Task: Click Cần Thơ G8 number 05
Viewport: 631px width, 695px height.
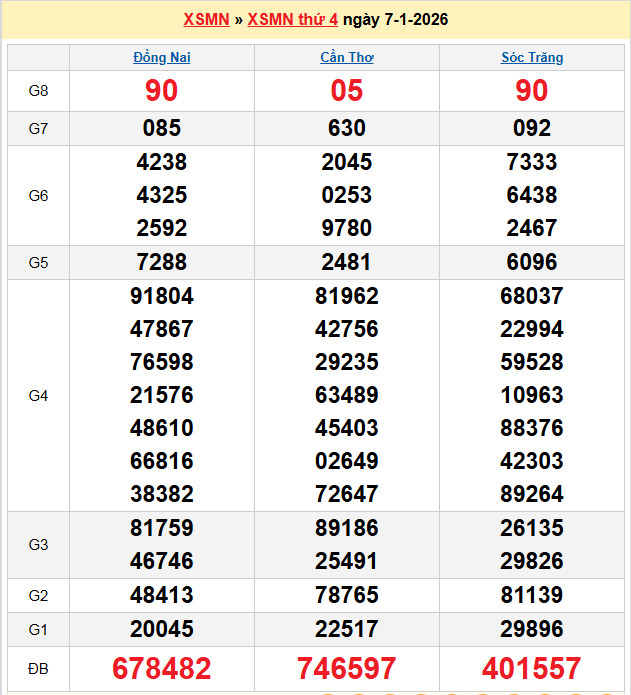Action: pos(346,91)
